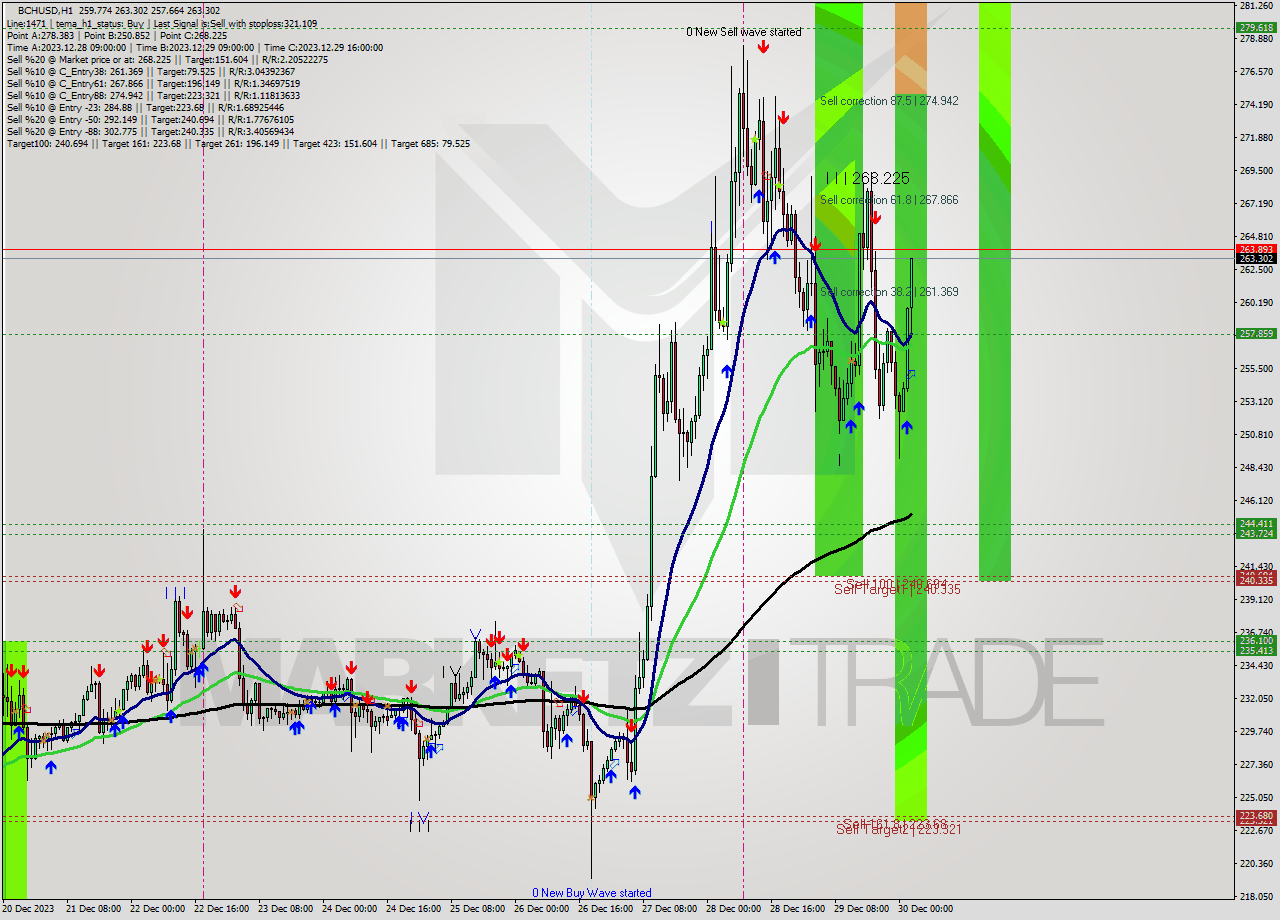Image resolution: width=1280 pixels, height=920 pixels.
Task: Click '30 Dec 00:00' on time axis
Action: (x=925, y=909)
